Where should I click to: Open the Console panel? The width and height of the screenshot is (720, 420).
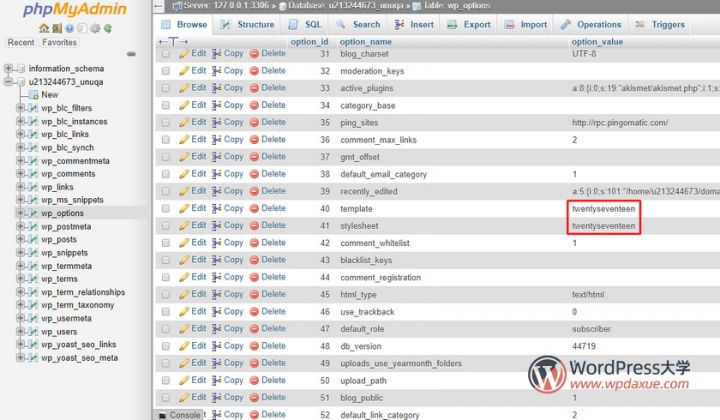point(180,414)
